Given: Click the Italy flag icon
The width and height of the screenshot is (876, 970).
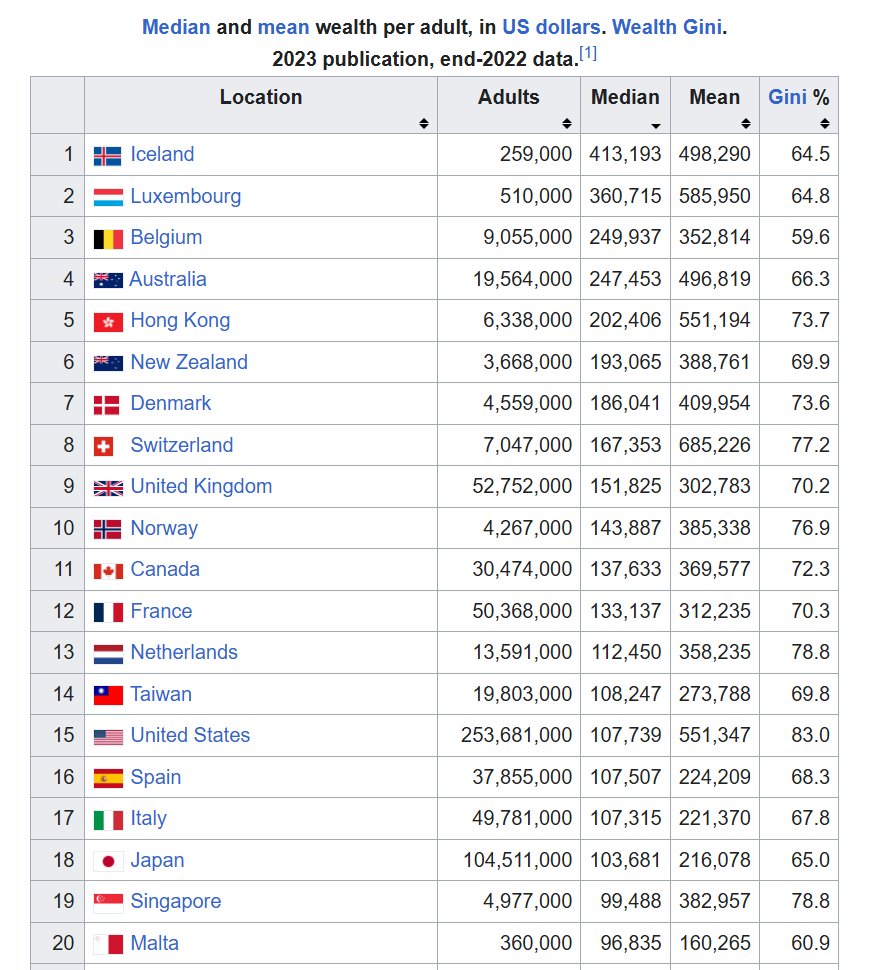Looking at the screenshot, I should [108, 820].
